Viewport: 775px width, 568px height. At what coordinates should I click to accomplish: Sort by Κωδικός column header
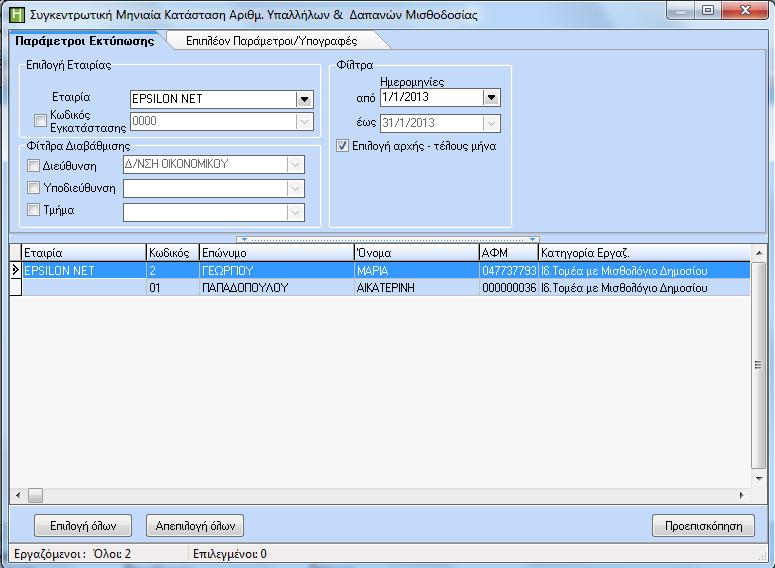[x=173, y=253]
